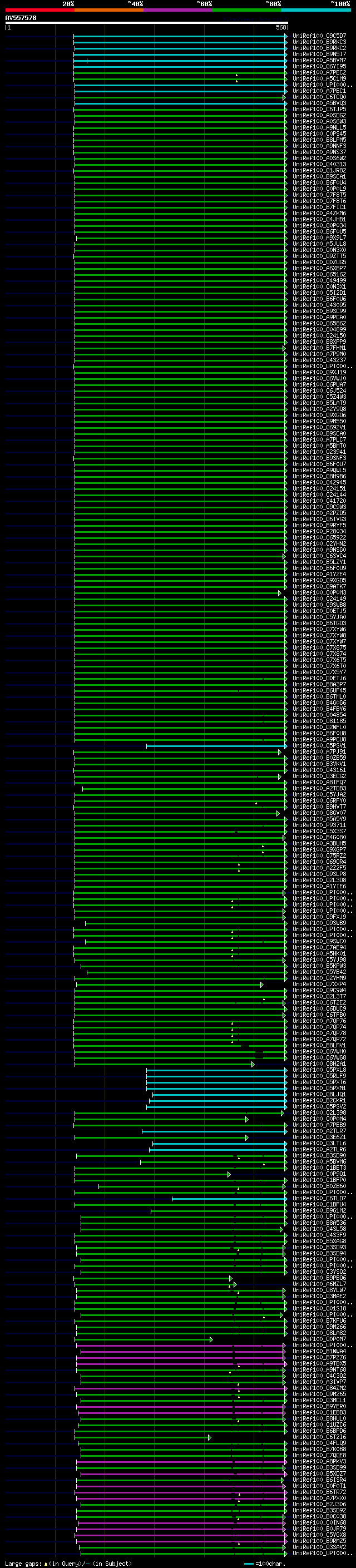The image size is (356, 1568).
Task: Select hit label UniRef100_Q0F0T1
Action: tap(319, 1486)
